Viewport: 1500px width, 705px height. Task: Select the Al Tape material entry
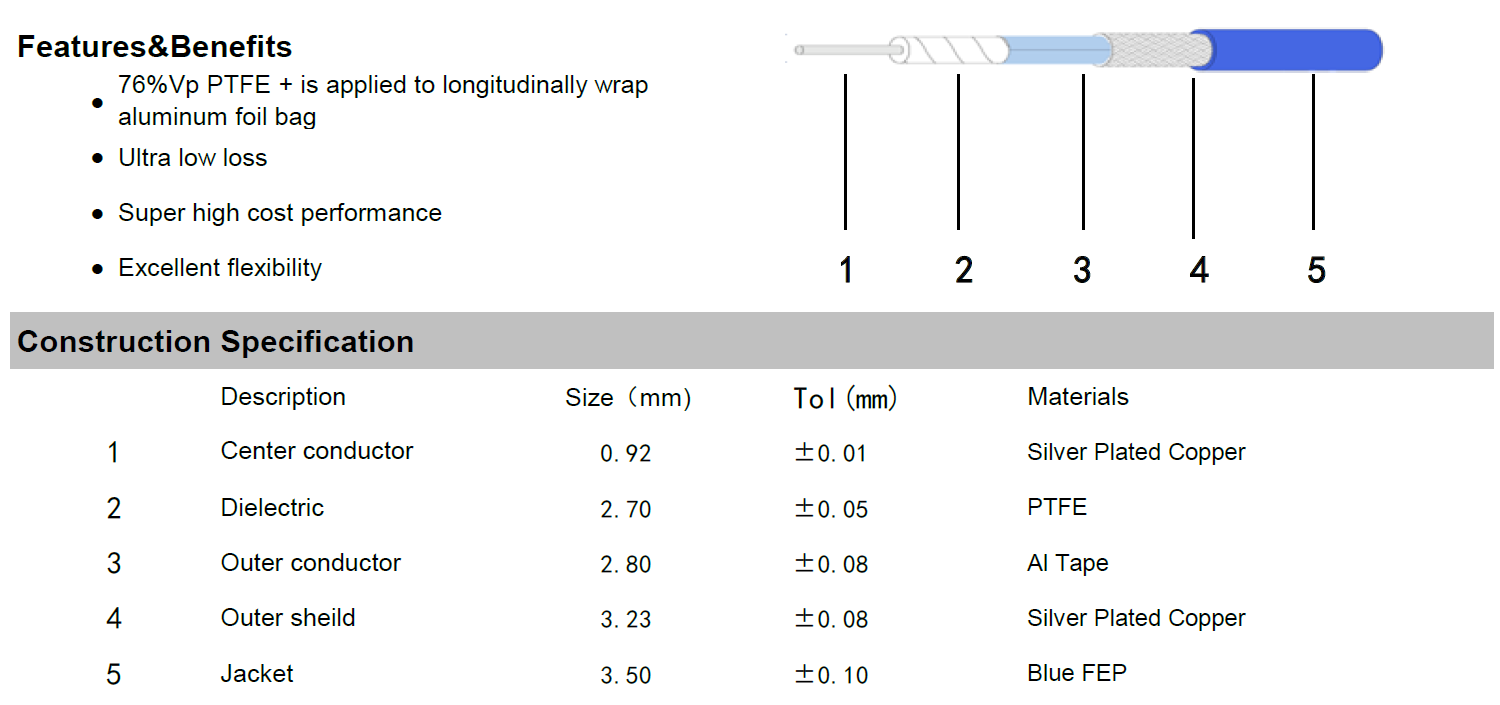1068,563
